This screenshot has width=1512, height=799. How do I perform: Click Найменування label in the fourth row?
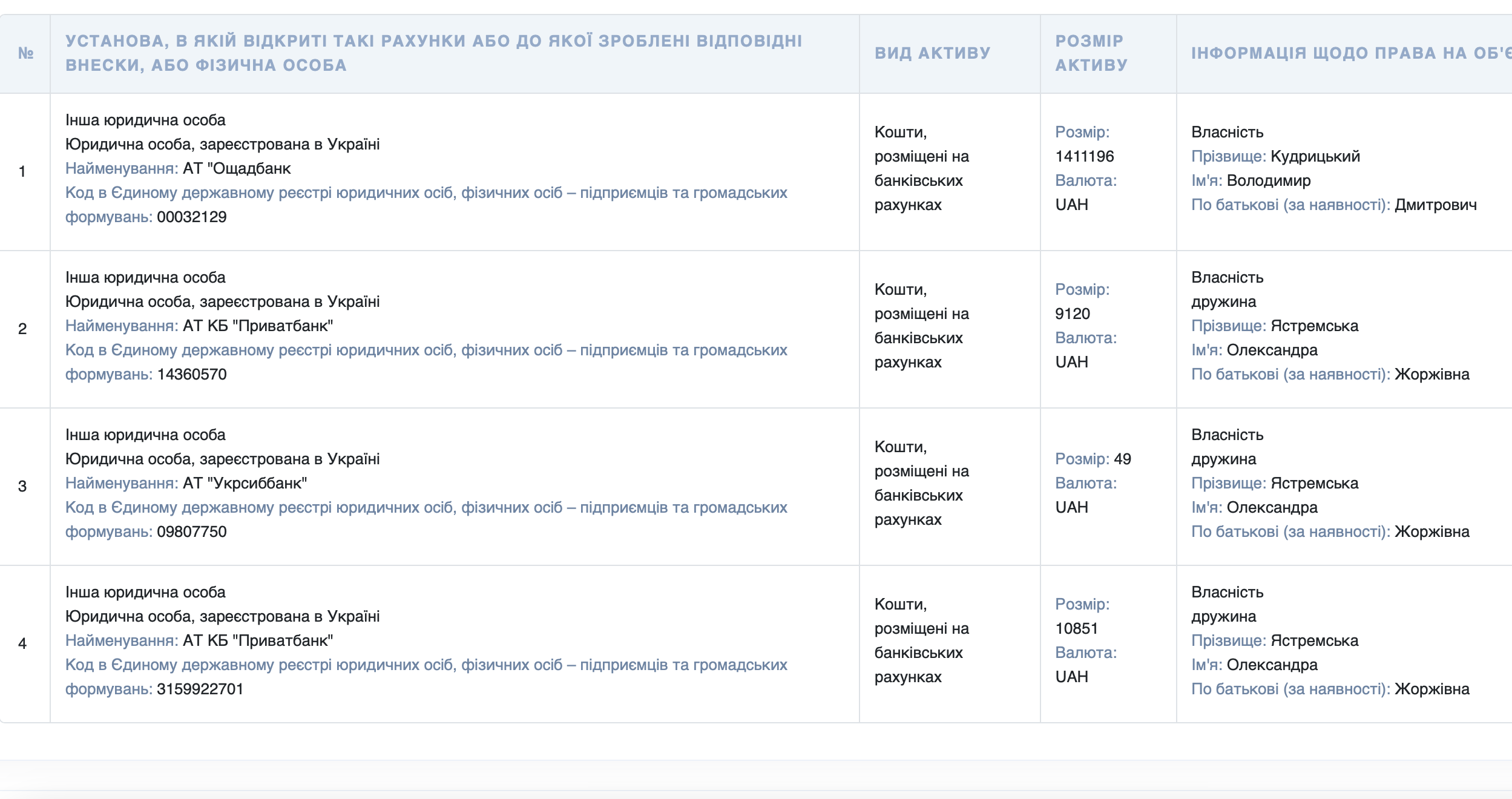[121, 640]
